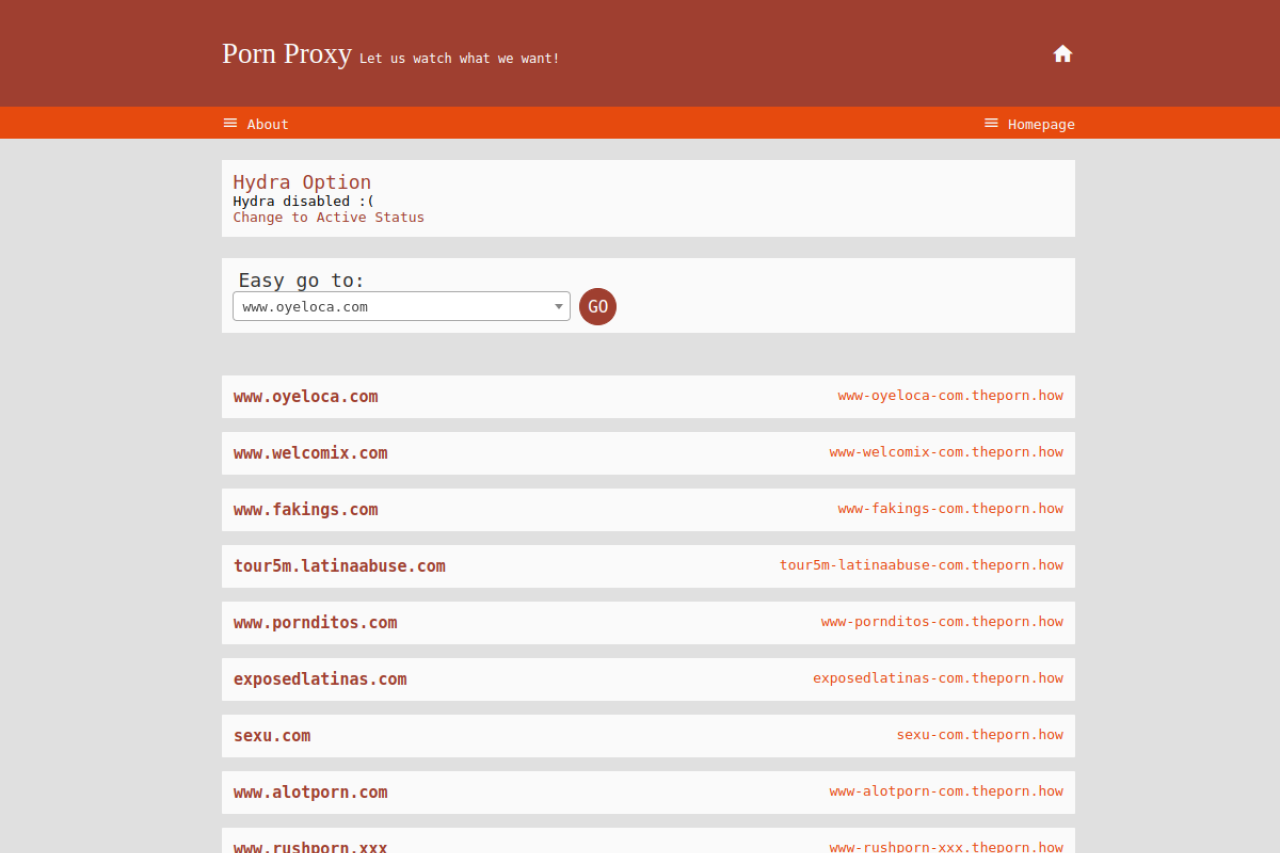This screenshot has height=853, width=1280.
Task: Open the sexu.com entry
Action: click(x=272, y=735)
